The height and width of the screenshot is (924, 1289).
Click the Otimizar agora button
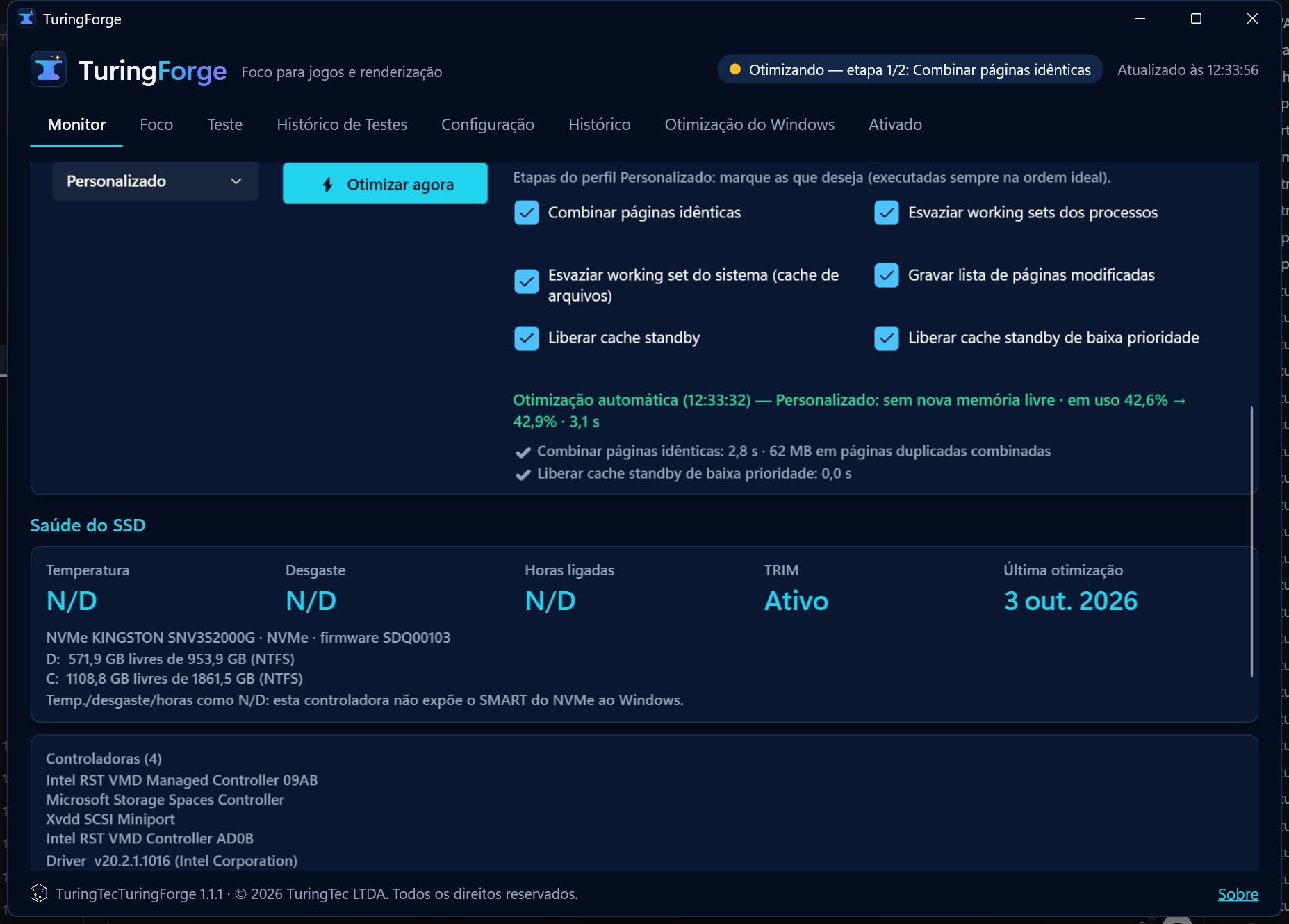click(385, 183)
